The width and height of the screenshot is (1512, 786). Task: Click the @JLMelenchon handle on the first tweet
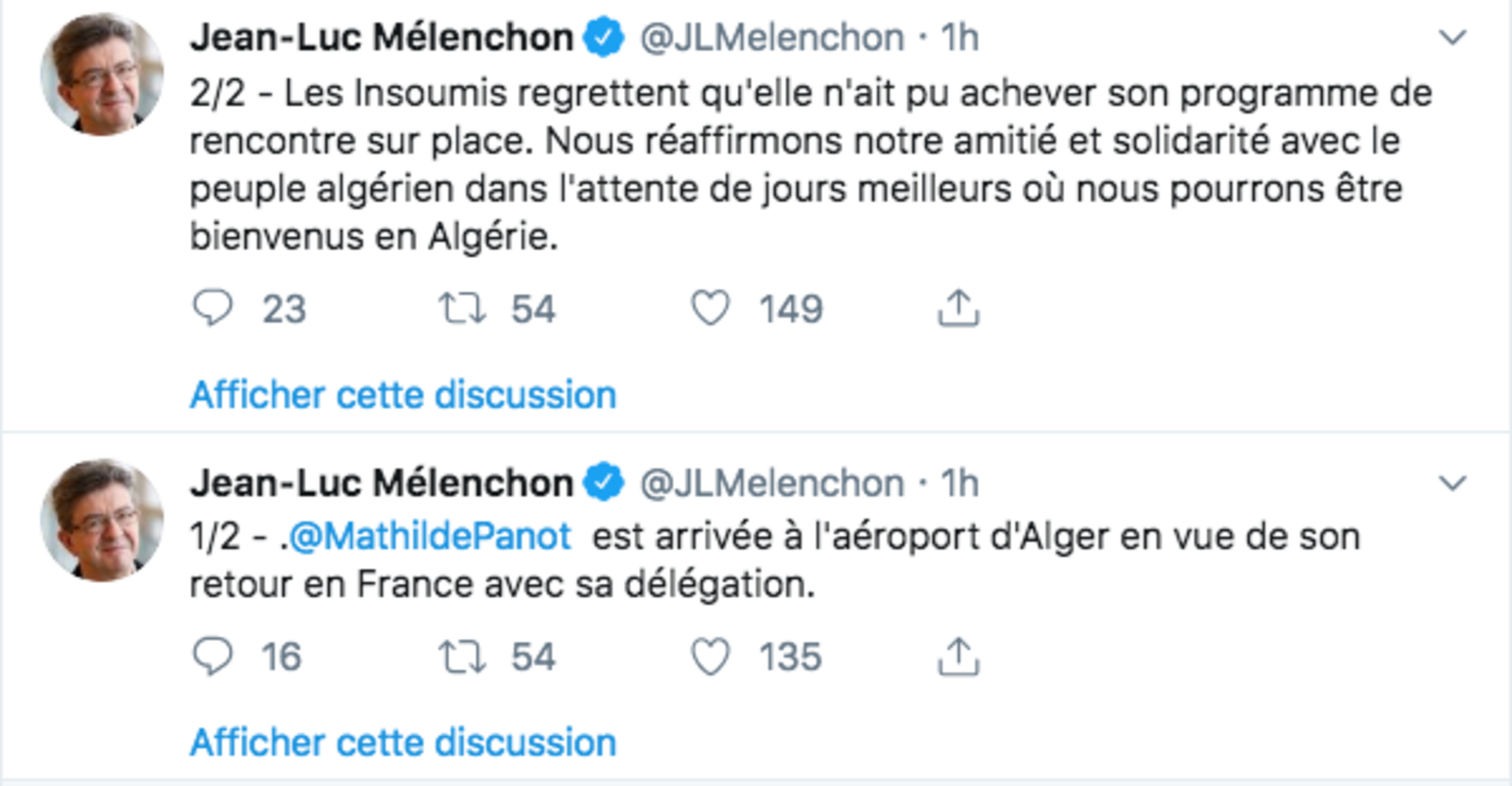(772, 37)
